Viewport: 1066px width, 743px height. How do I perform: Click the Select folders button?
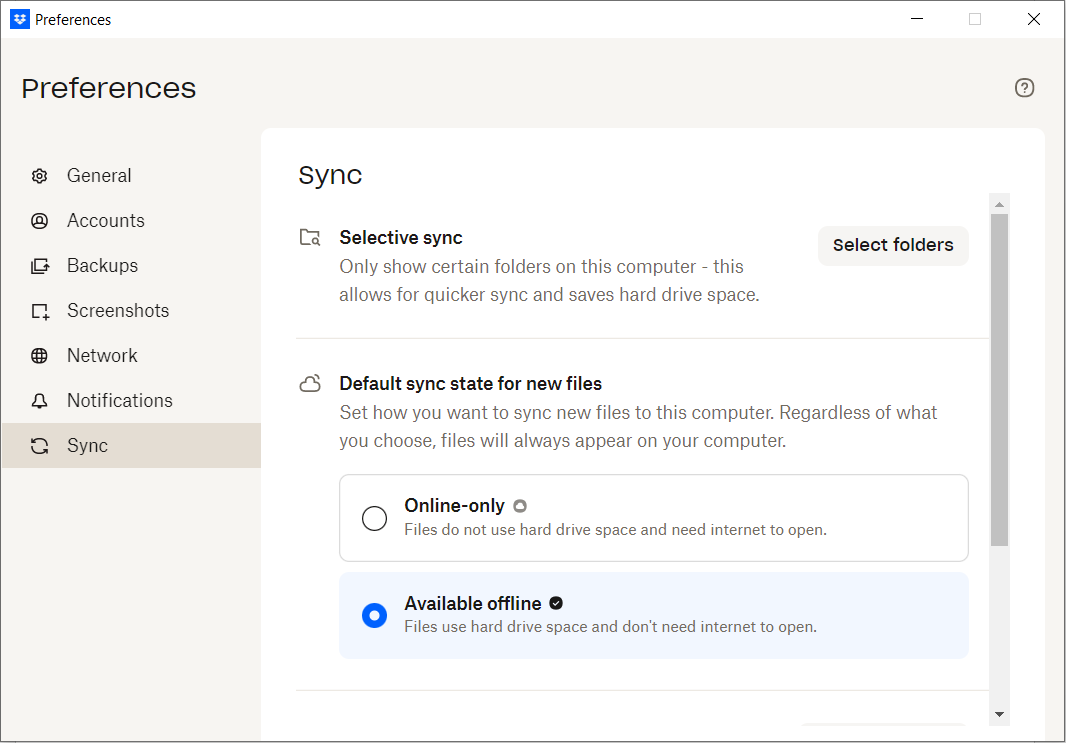click(x=893, y=245)
